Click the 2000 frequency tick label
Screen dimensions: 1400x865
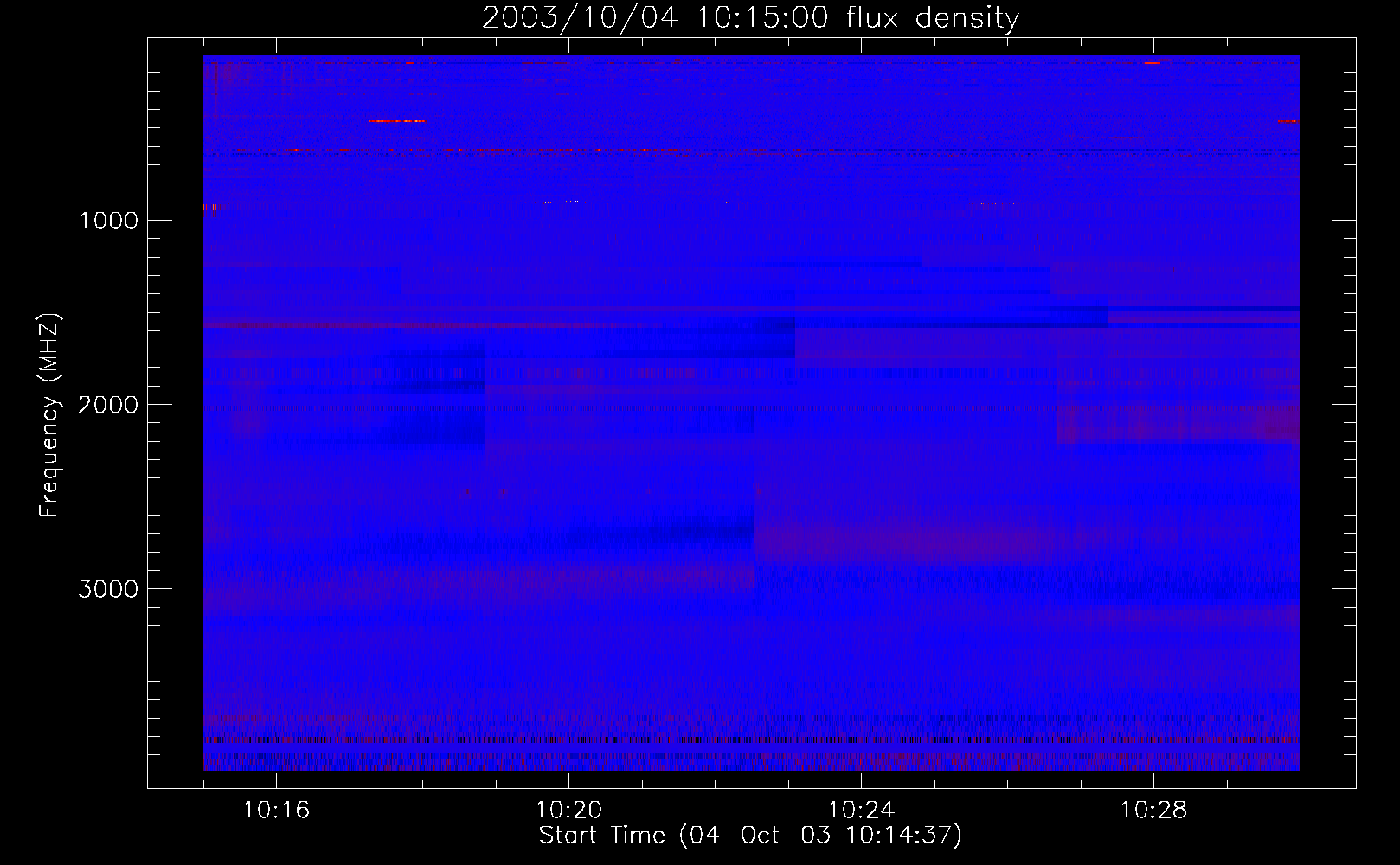[x=108, y=405]
